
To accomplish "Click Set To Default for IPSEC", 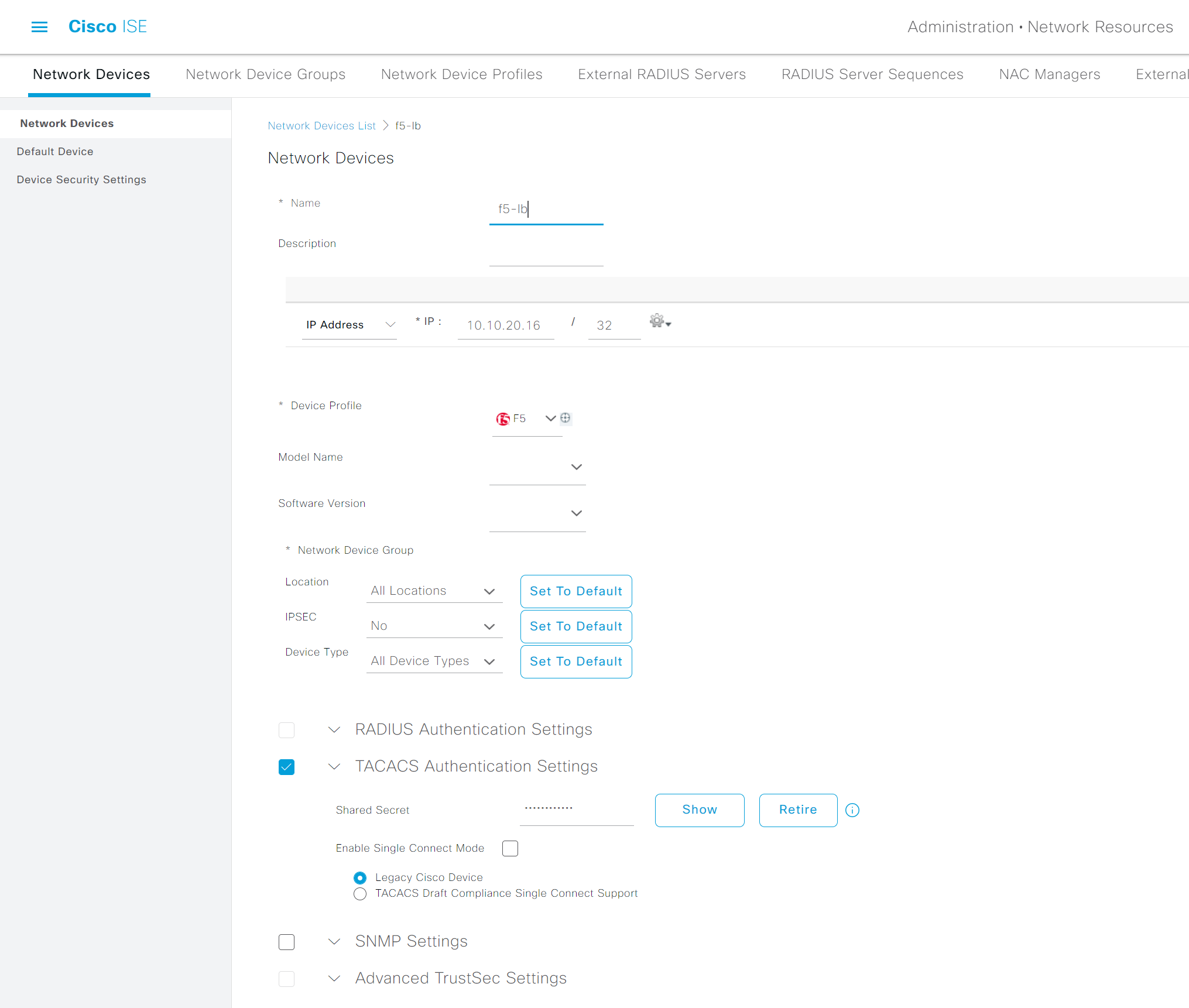I will (x=576, y=626).
